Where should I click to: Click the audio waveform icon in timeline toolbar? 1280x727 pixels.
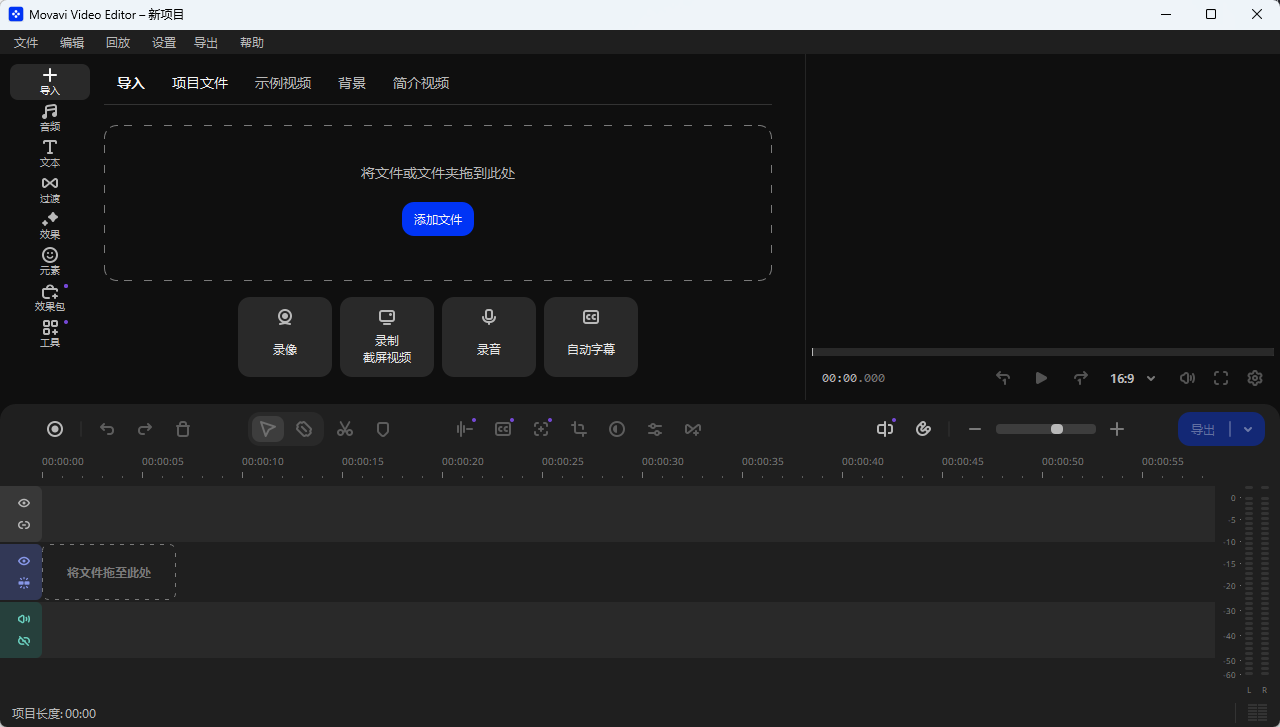tap(465, 429)
